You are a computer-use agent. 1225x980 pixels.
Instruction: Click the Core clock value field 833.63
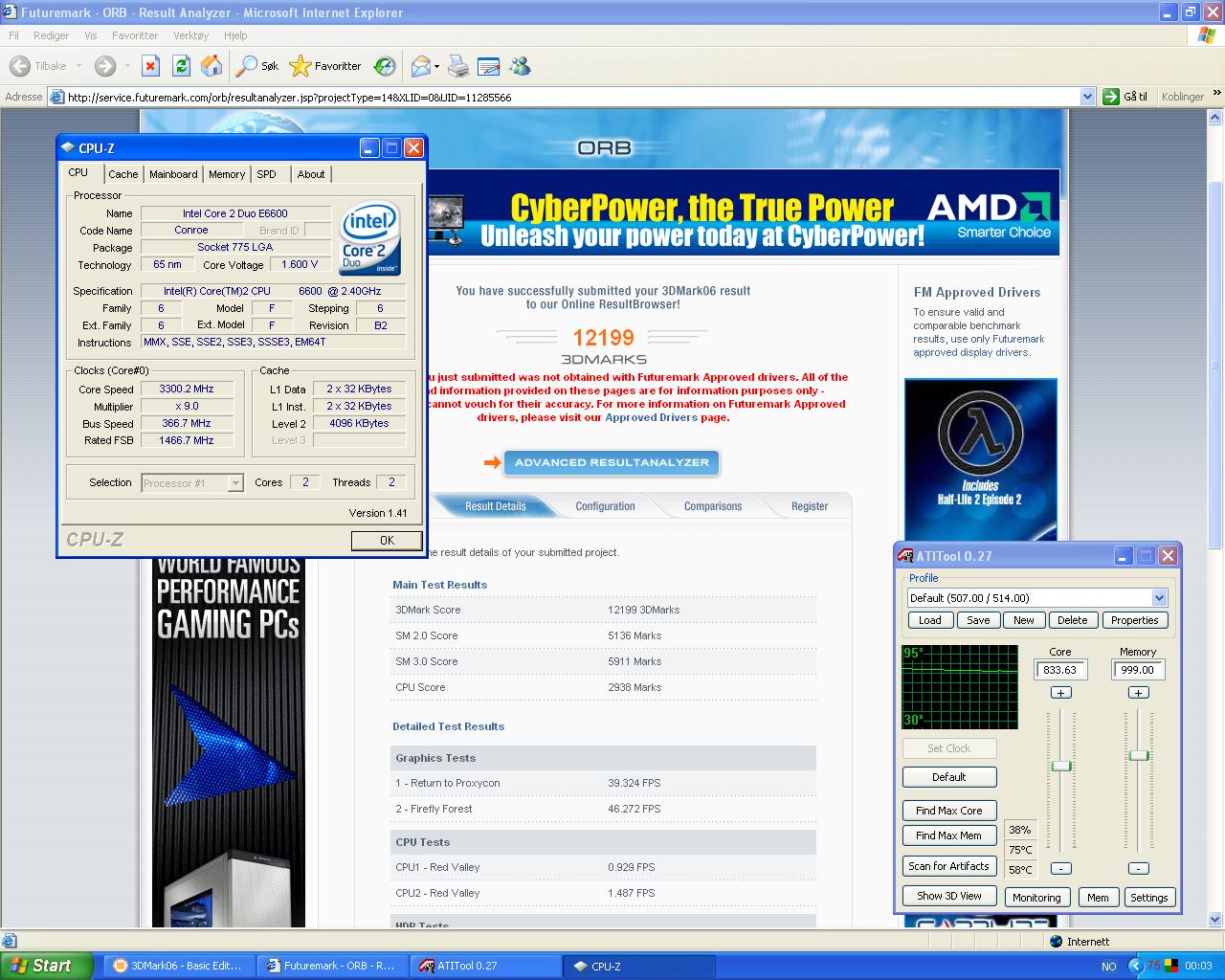[x=1060, y=670]
